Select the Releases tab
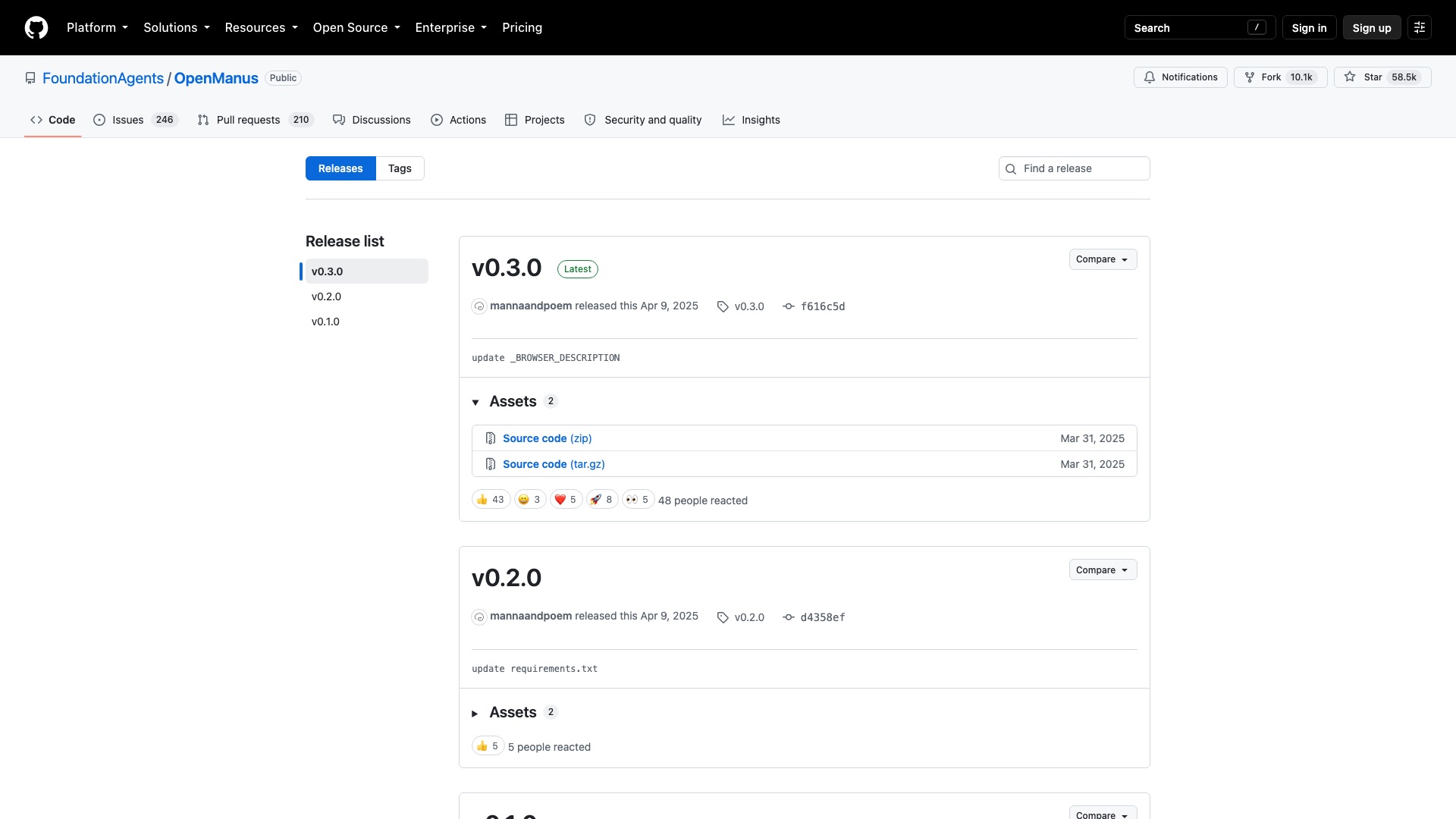Image resolution: width=1456 pixels, height=819 pixels. [340, 168]
